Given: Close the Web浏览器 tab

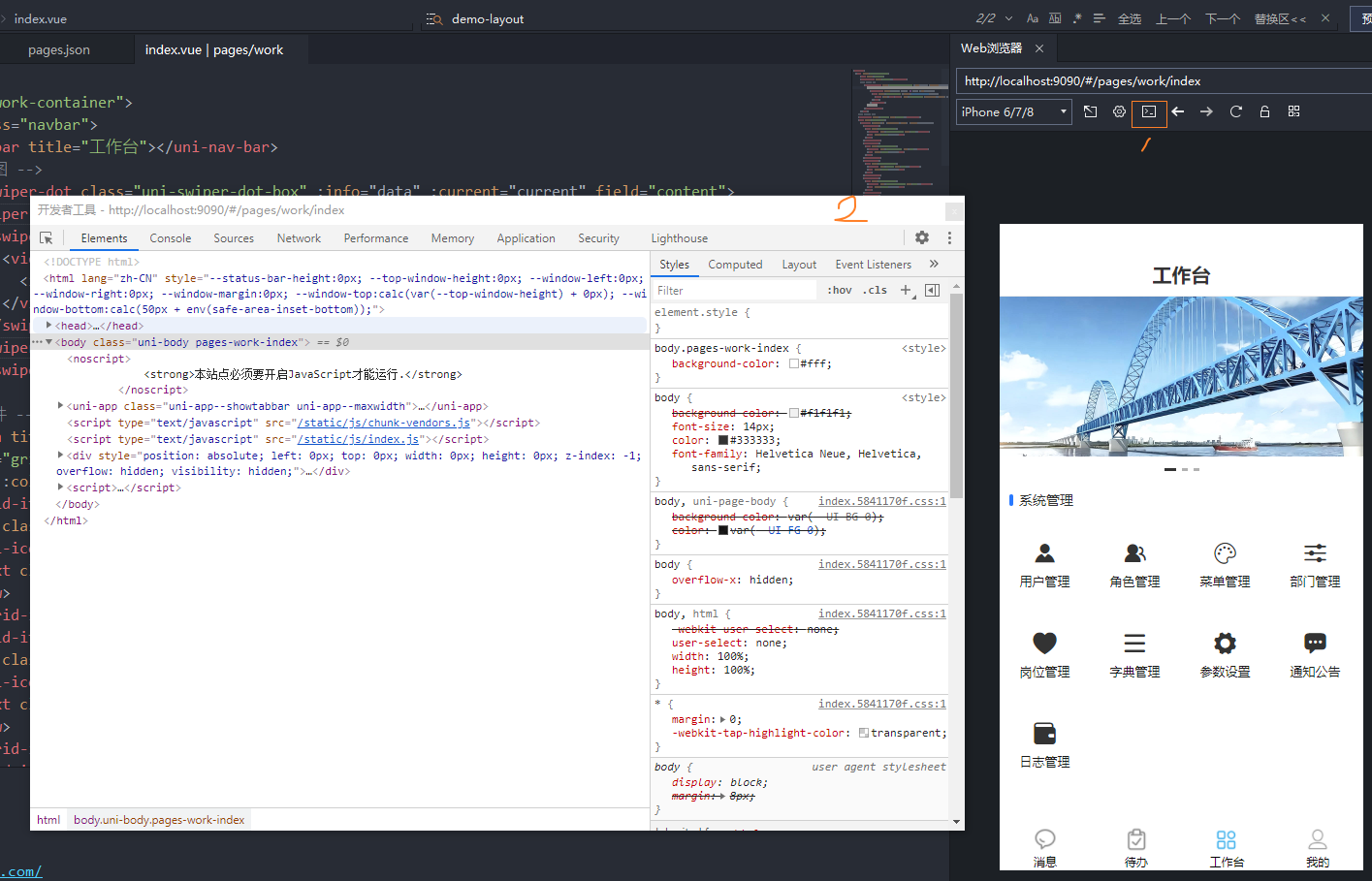Looking at the screenshot, I should [x=1039, y=48].
